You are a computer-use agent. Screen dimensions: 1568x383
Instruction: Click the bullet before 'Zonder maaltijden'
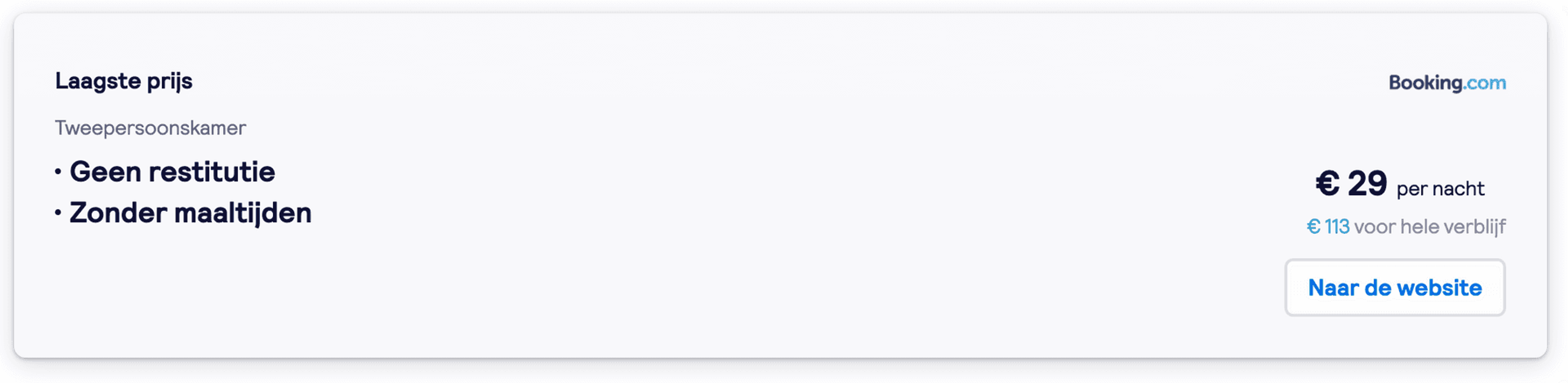[58, 213]
